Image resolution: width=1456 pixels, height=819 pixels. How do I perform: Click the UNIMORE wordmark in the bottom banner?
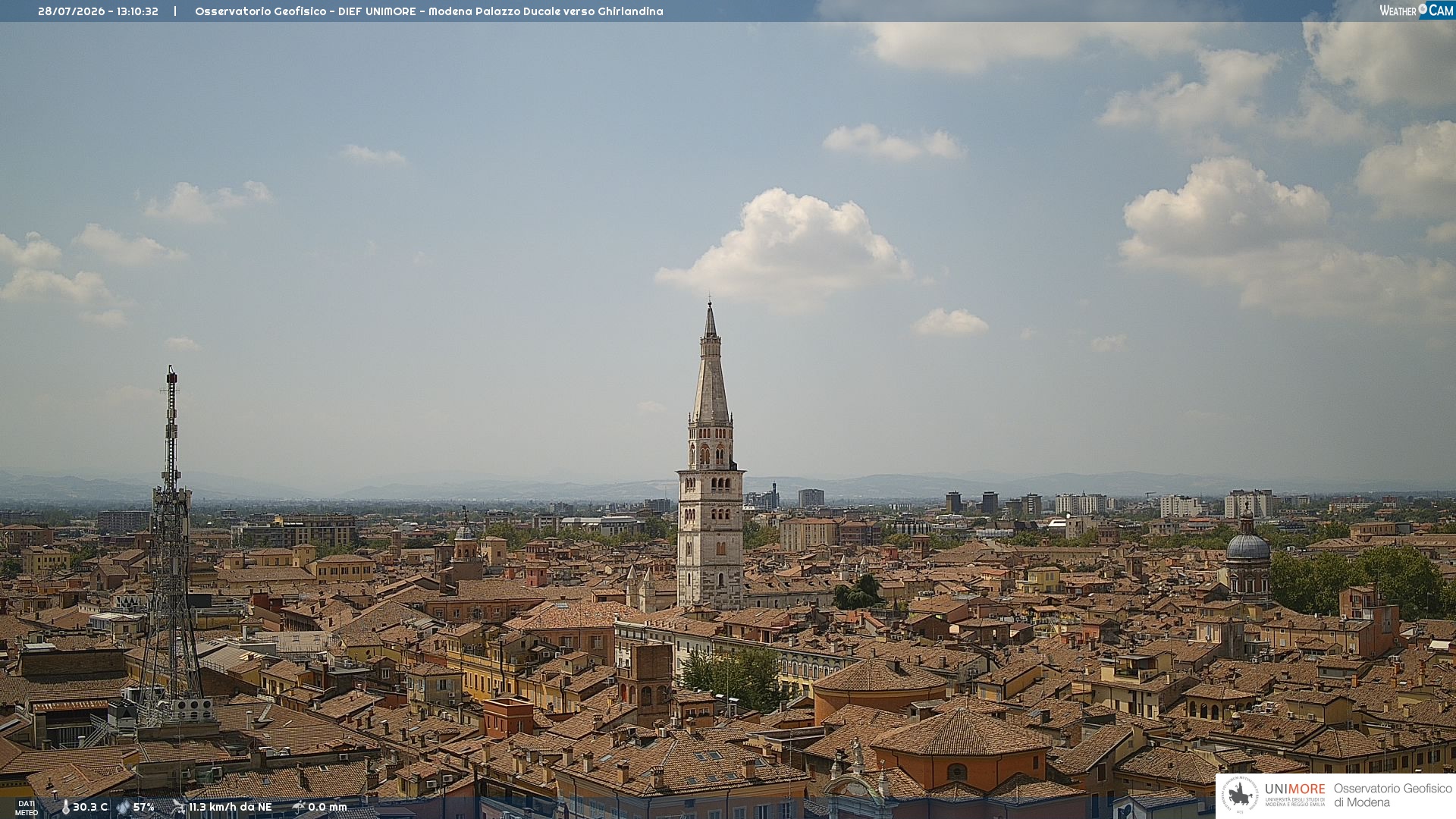[x=1295, y=789]
